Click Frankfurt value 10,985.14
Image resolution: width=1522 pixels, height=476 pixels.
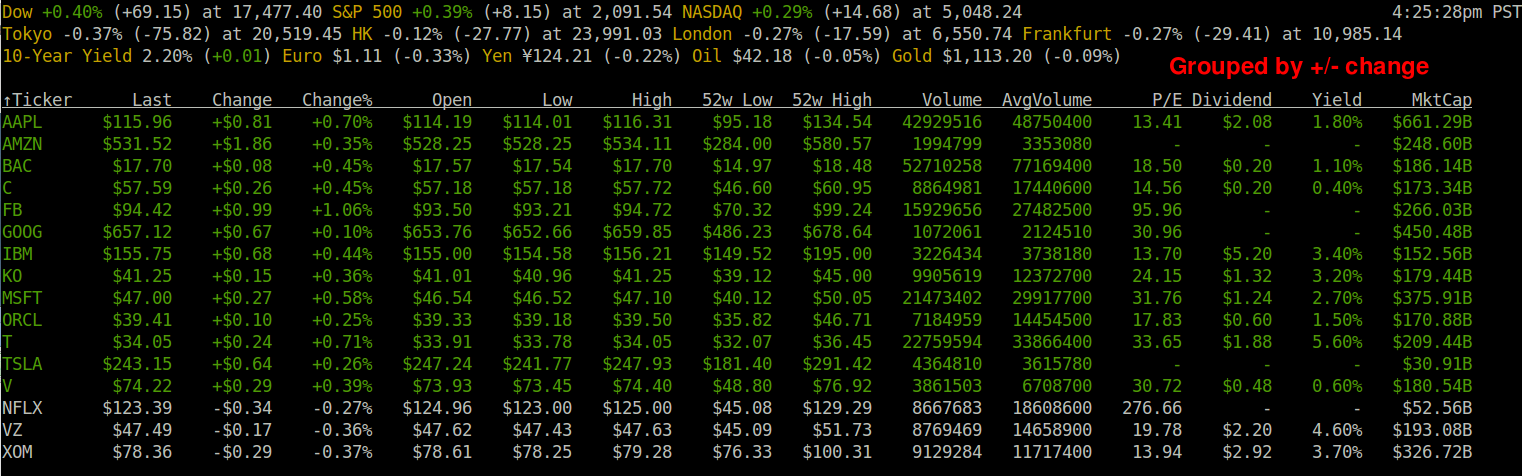[1357, 34]
